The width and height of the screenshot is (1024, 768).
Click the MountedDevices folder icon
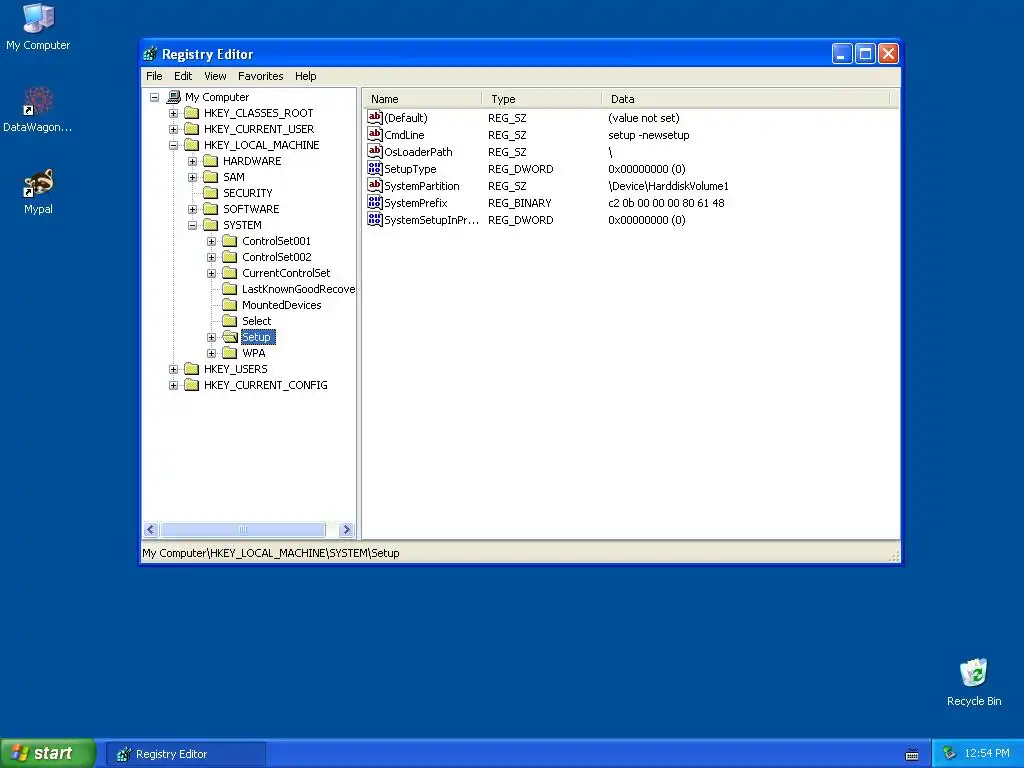(229, 305)
